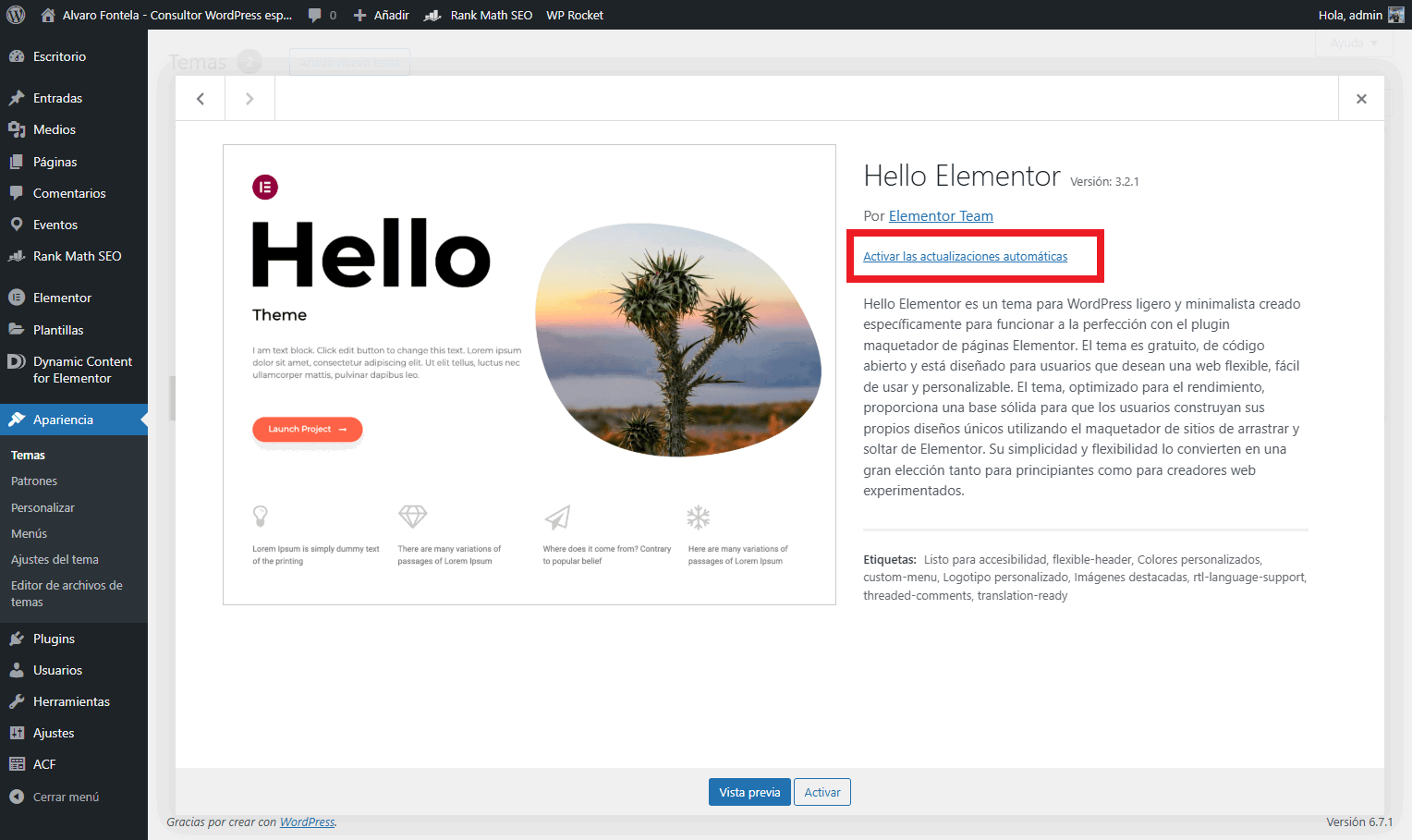Open the comments bubble icon in admin bar

315,15
